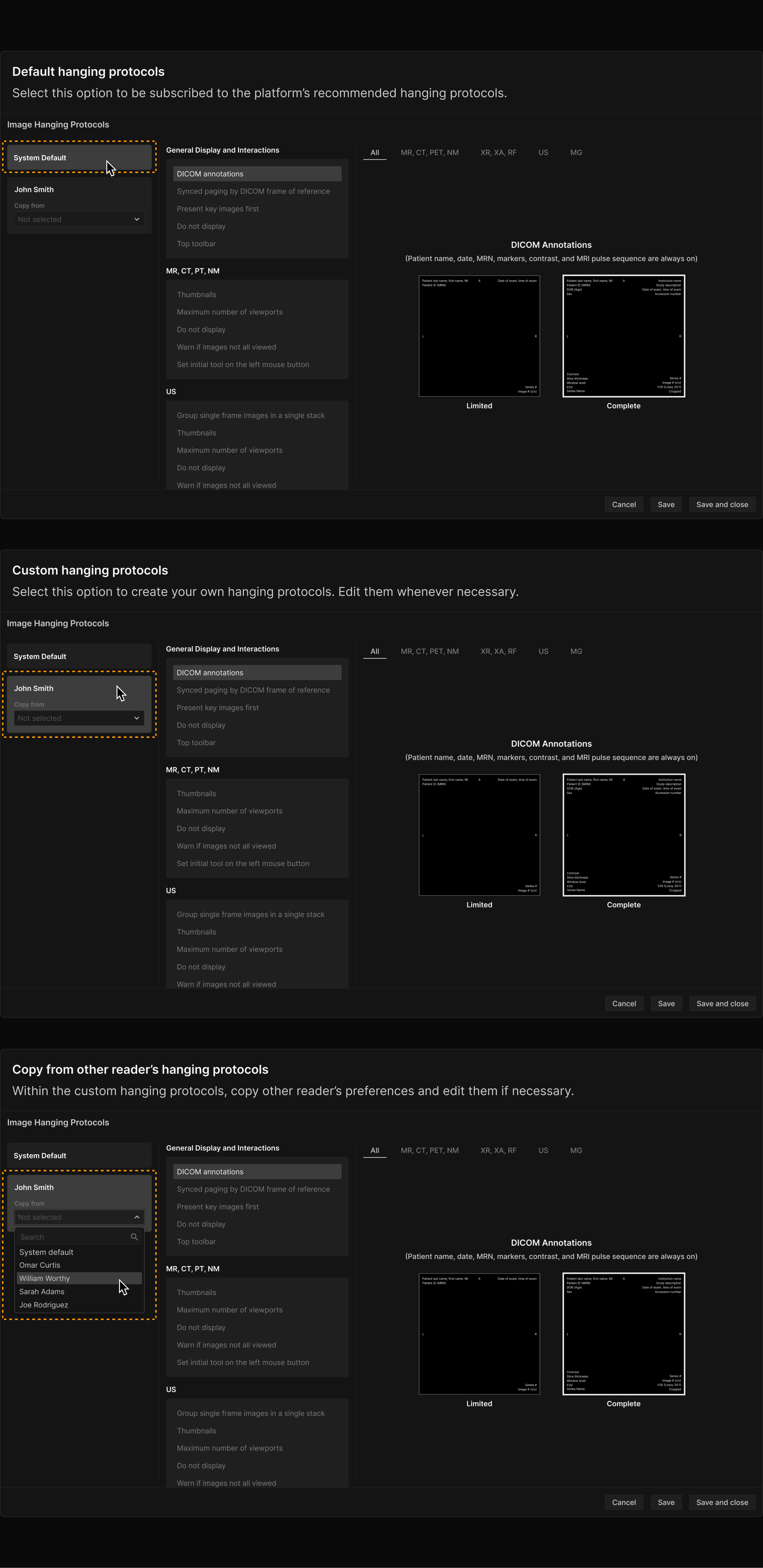Click Save in Copy from other reader's panel

pyautogui.click(x=666, y=1502)
